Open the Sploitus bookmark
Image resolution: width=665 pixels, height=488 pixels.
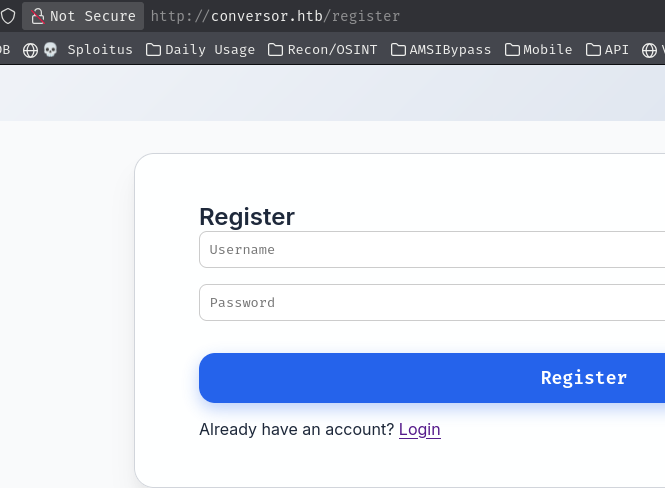pos(99,49)
